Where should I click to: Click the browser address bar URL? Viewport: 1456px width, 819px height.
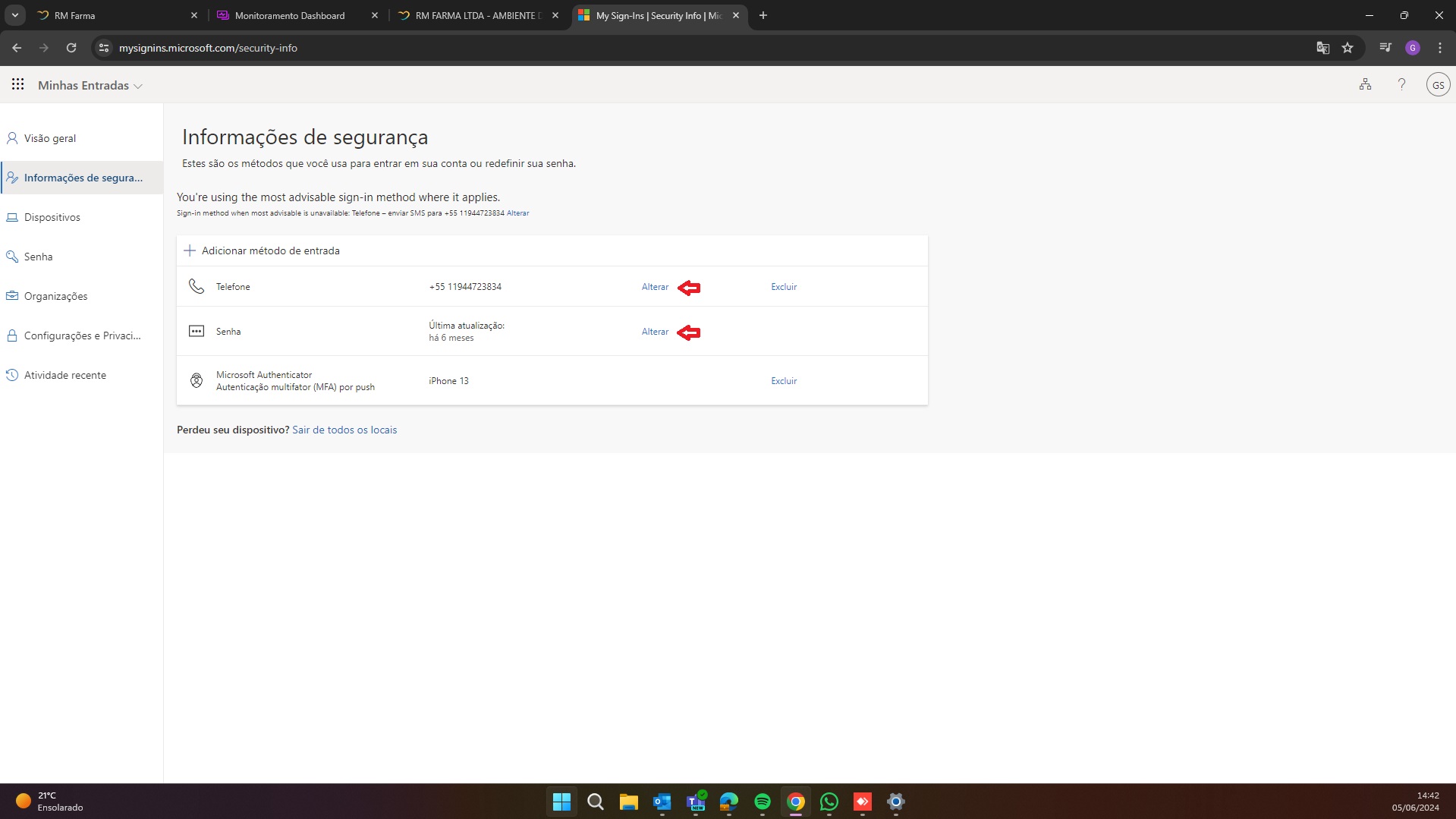[x=208, y=48]
